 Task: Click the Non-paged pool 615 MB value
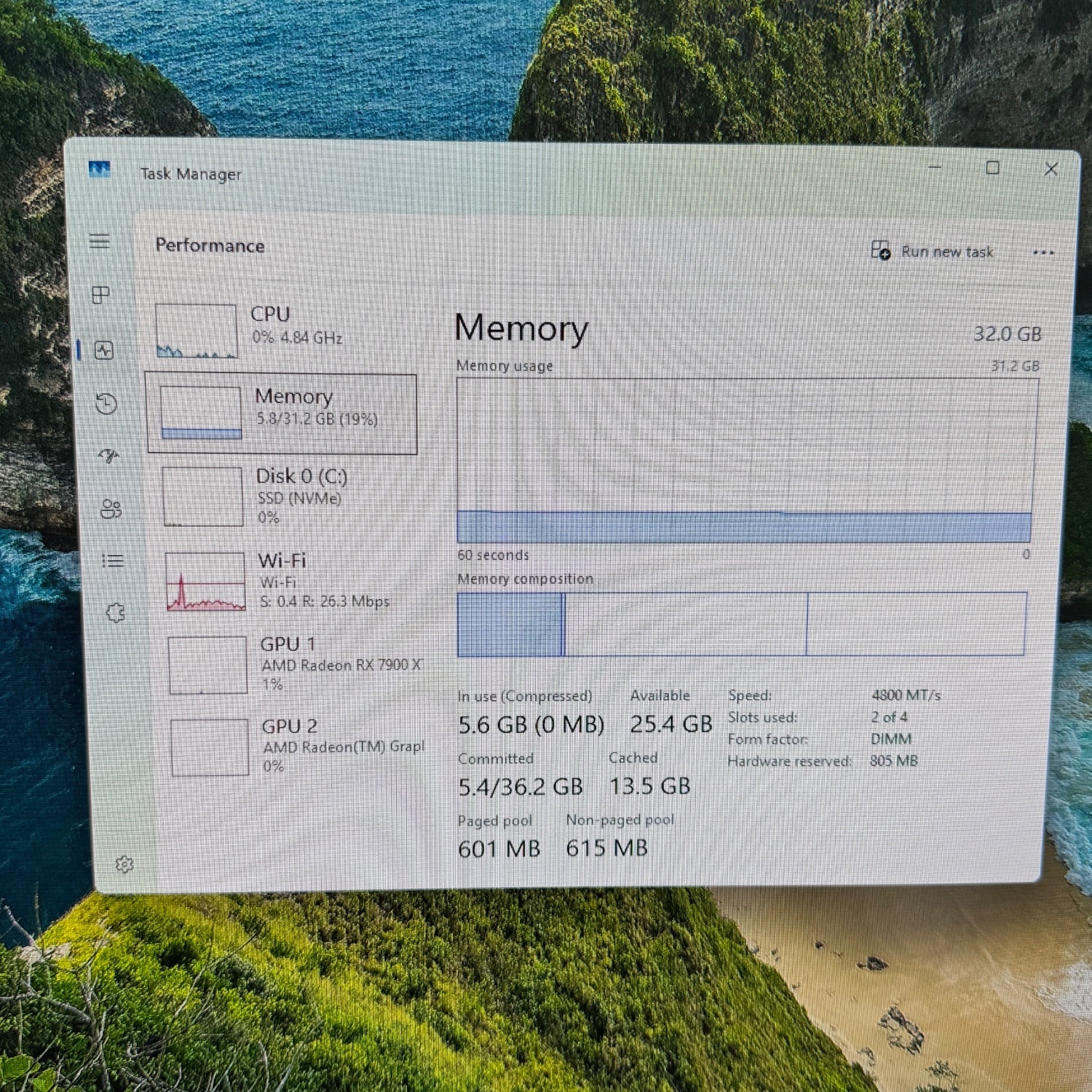point(607,848)
